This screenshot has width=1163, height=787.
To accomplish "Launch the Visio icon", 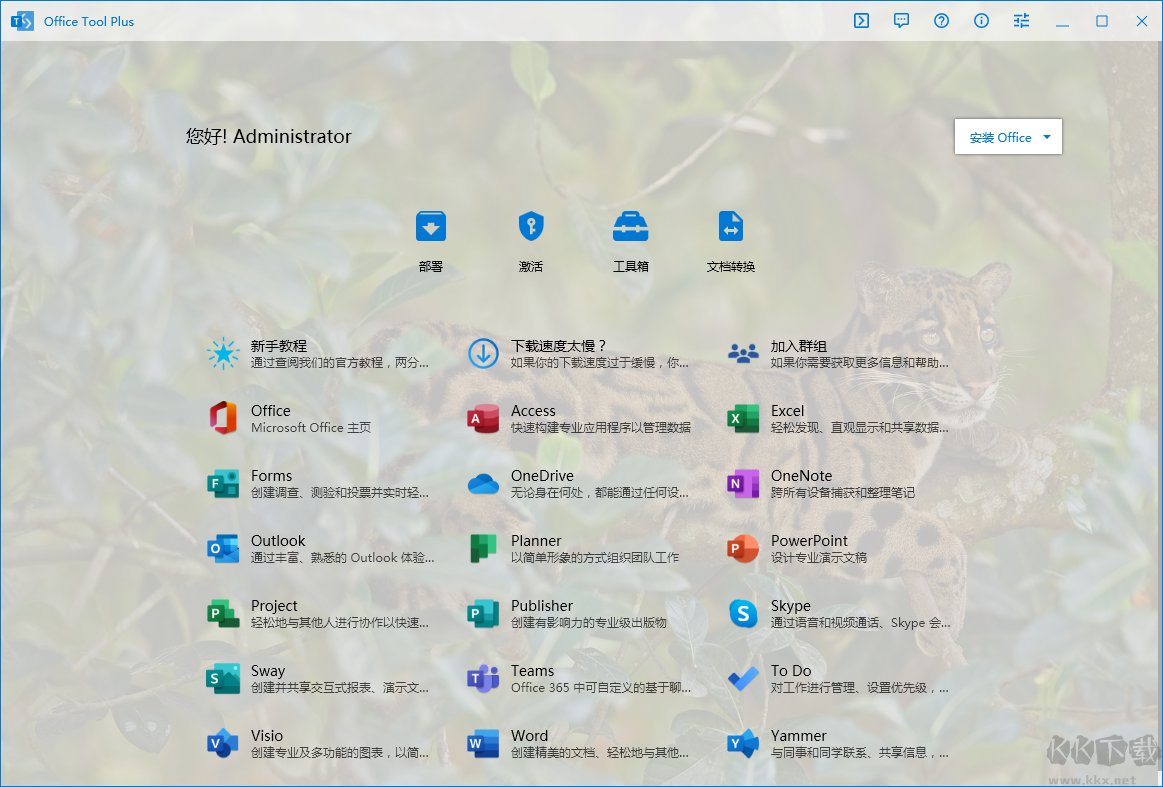I will 223,744.
